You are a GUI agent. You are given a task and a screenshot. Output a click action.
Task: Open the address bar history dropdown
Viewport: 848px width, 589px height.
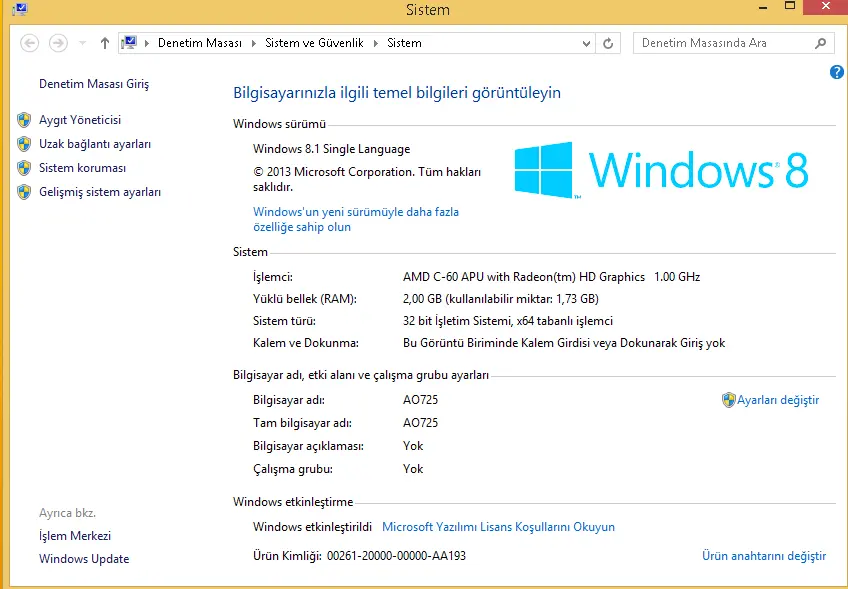coord(586,43)
